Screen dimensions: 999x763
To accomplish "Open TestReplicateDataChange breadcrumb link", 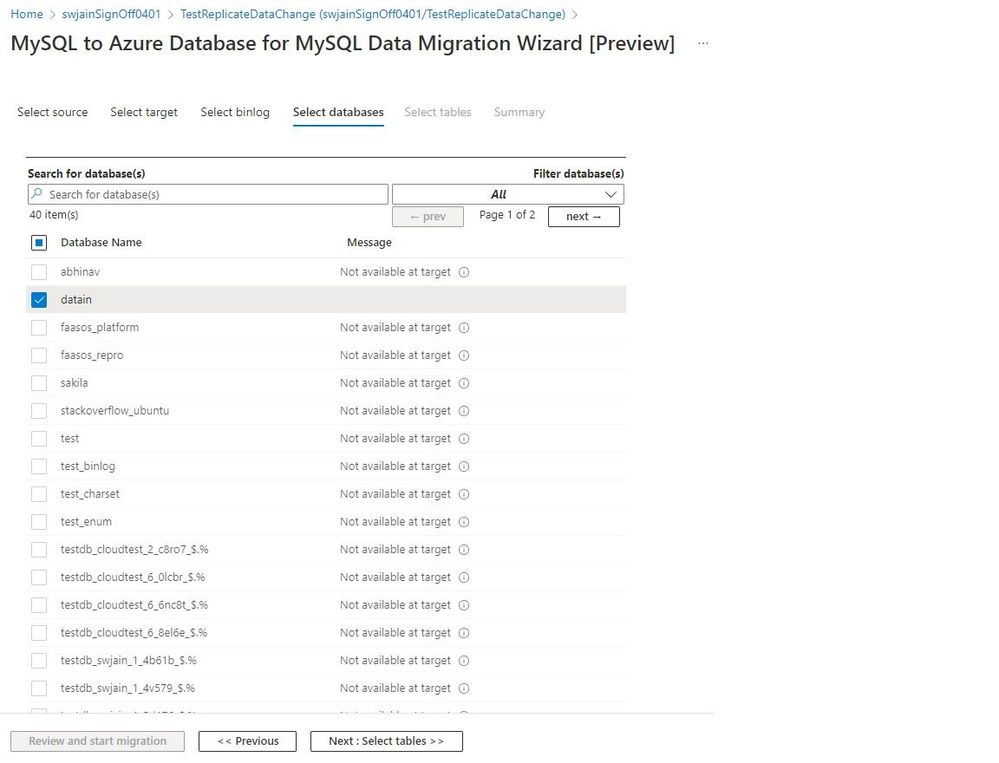I will click(373, 14).
